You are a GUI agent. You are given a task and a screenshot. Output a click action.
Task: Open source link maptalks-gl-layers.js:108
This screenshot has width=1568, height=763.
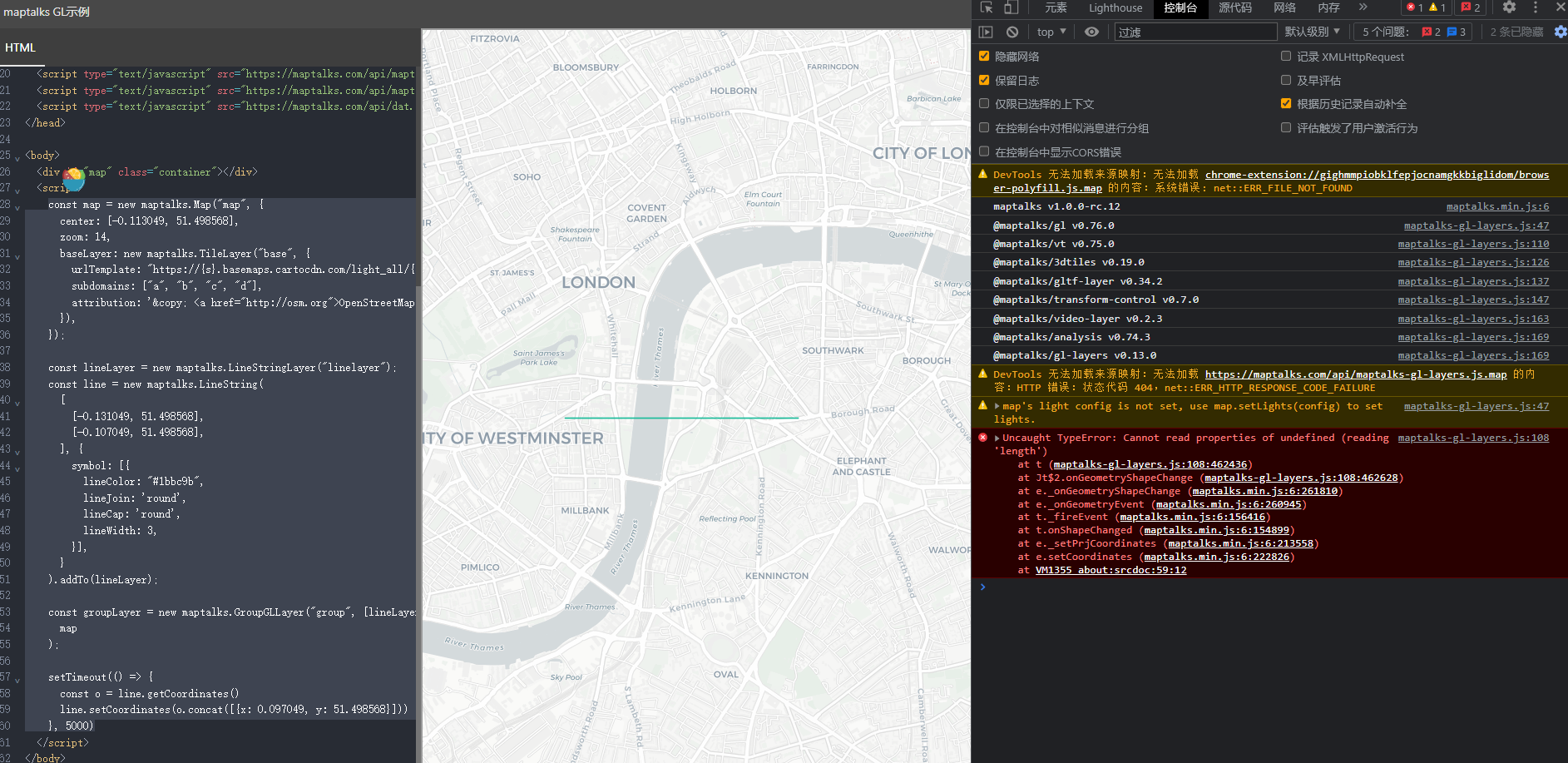pos(1473,437)
